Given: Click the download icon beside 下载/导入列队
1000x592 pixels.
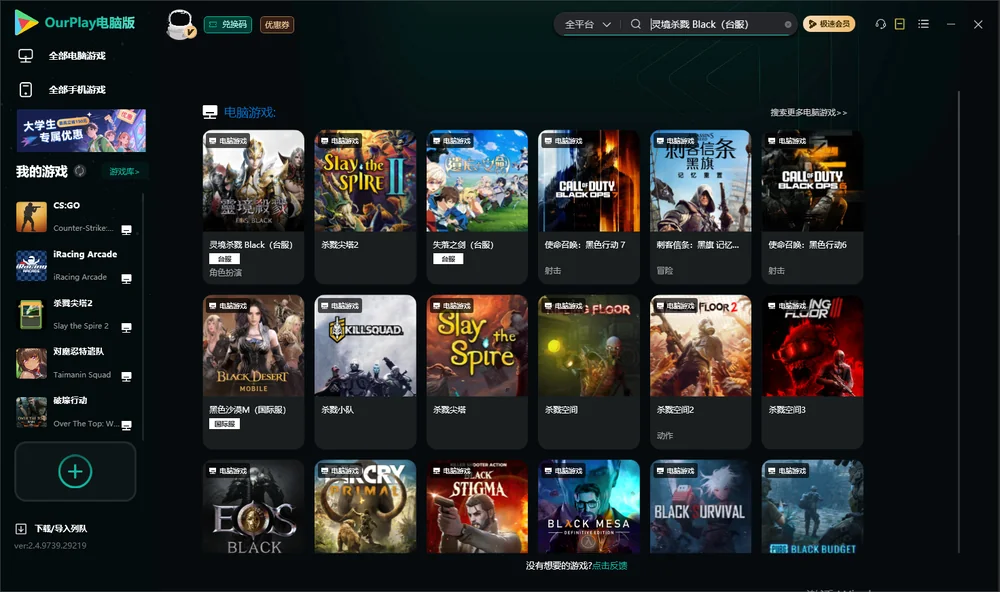Looking at the screenshot, I should coord(21,528).
